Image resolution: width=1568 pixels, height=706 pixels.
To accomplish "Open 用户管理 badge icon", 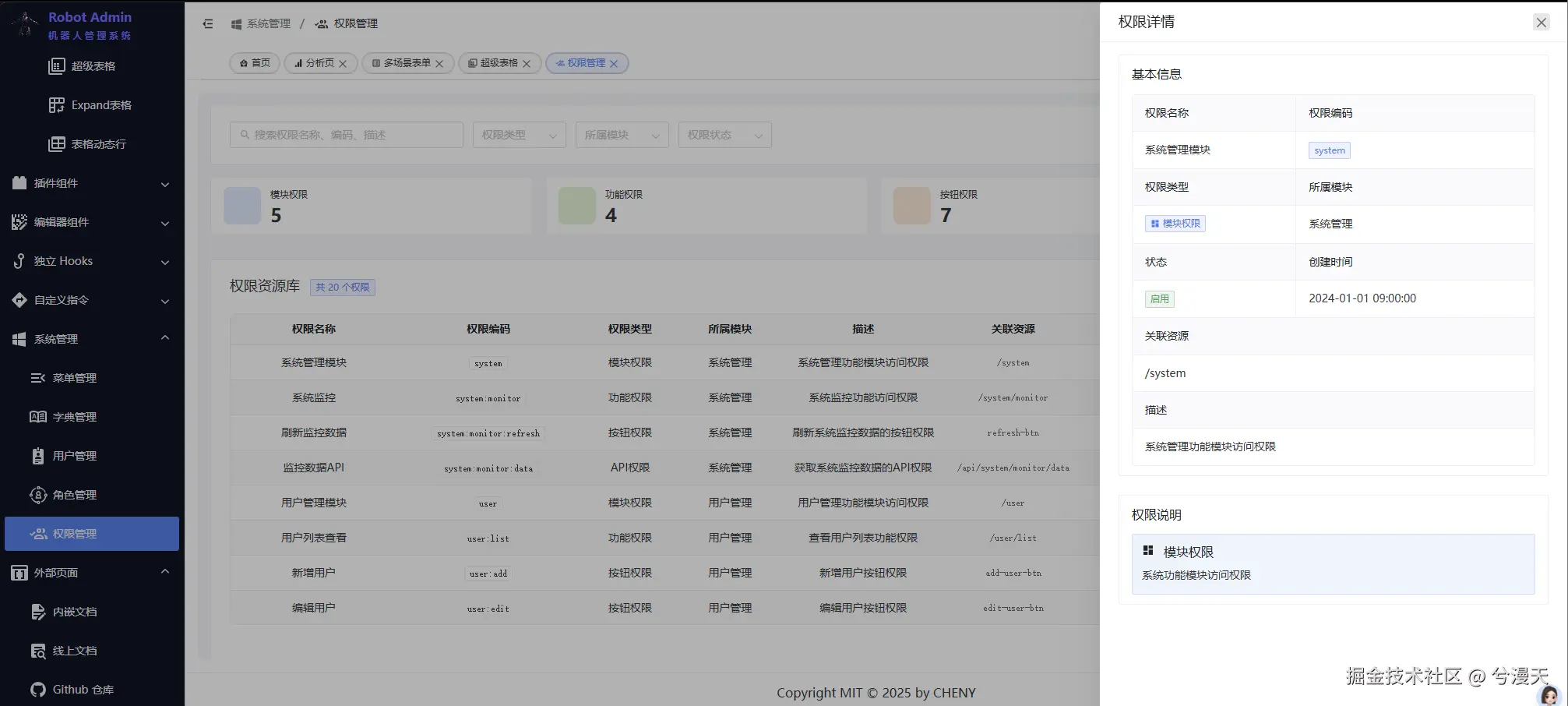I will click(37, 456).
